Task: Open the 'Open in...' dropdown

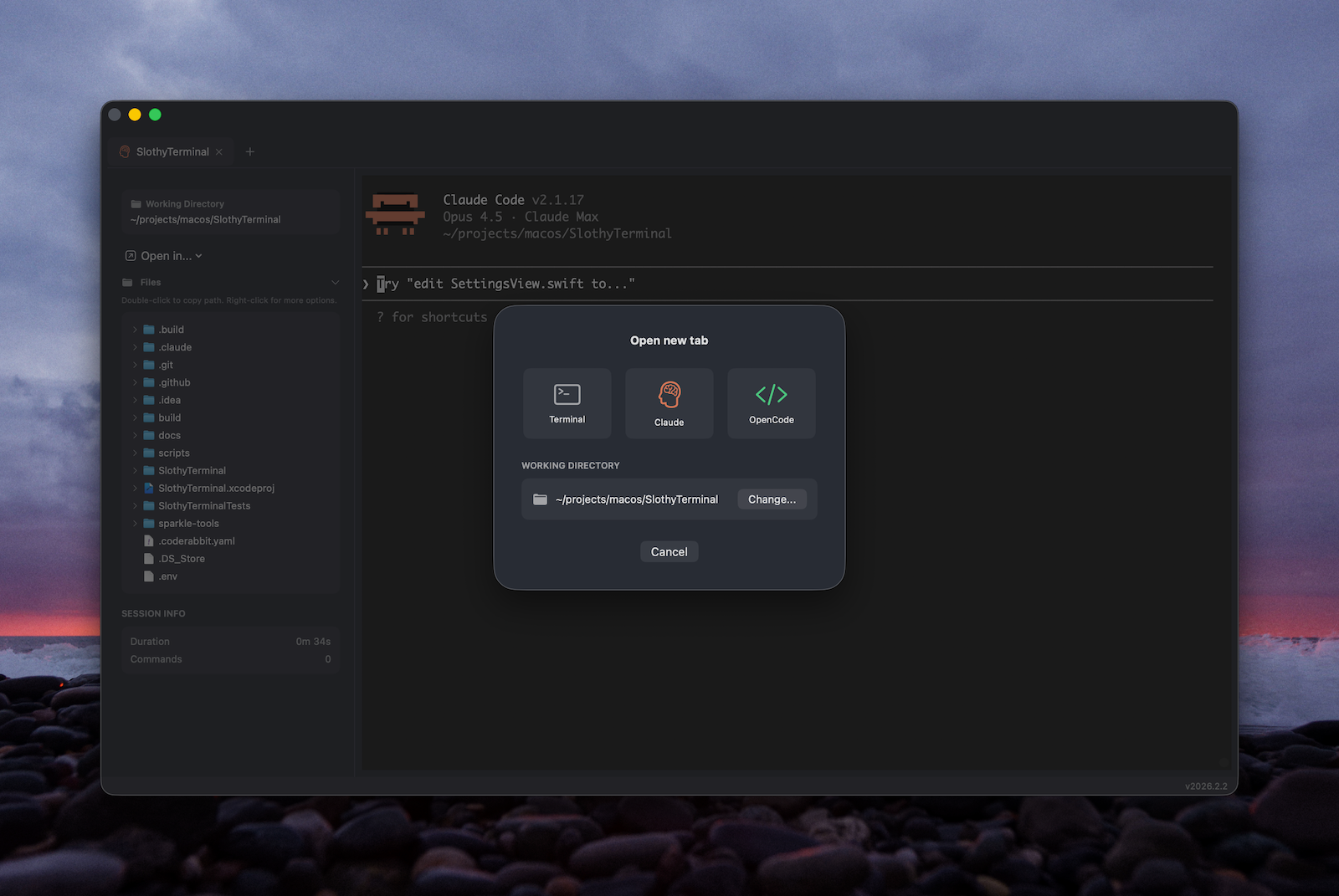Action: [164, 256]
